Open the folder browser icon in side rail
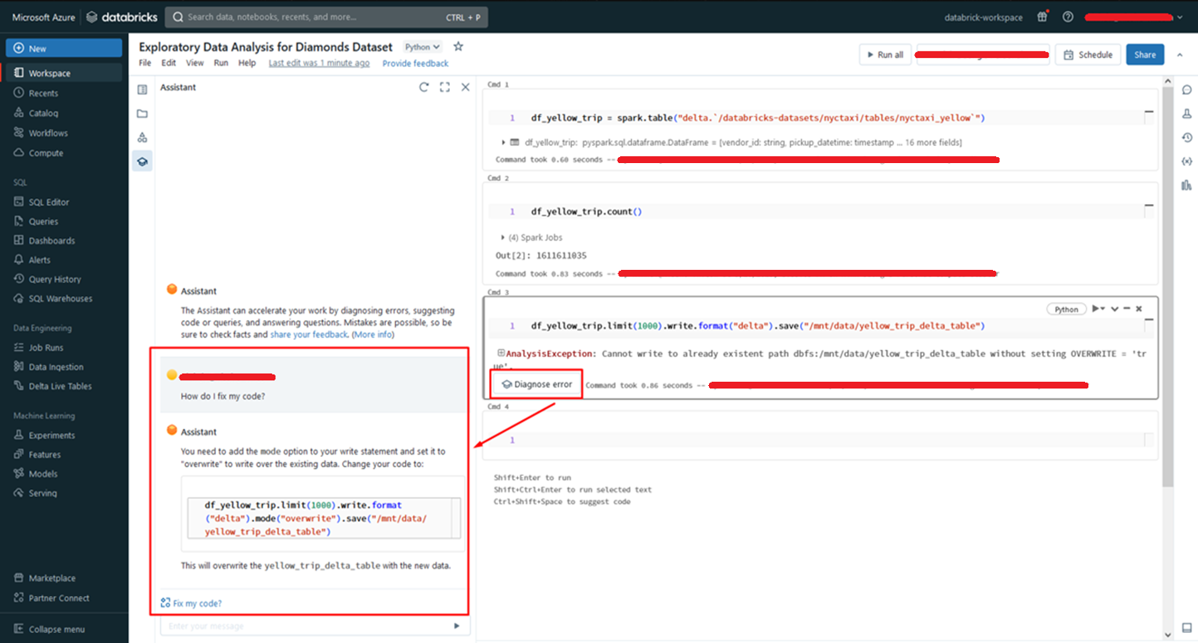This screenshot has width=1198, height=643. pyautogui.click(x=142, y=113)
